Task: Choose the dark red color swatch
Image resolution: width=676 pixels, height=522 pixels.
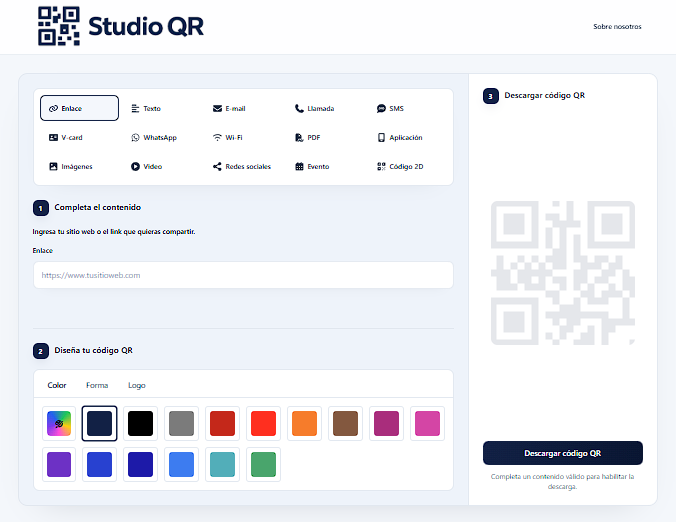Action: click(222, 423)
